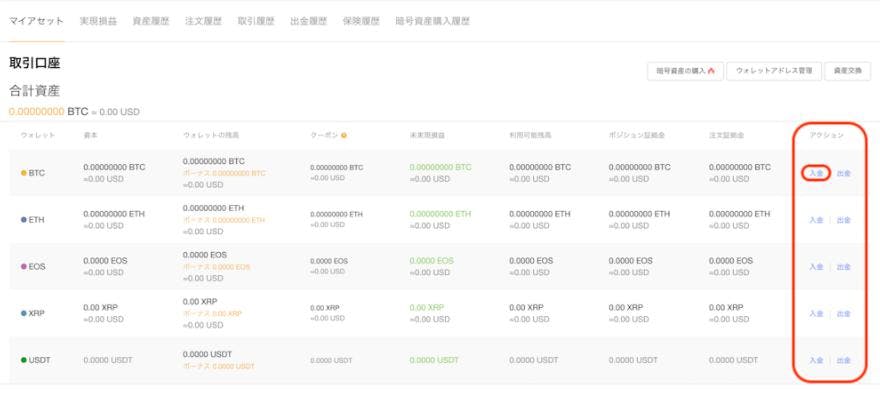The width and height of the screenshot is (880, 393).
Task: Click the ETH coin dot icon
Action: point(24,220)
